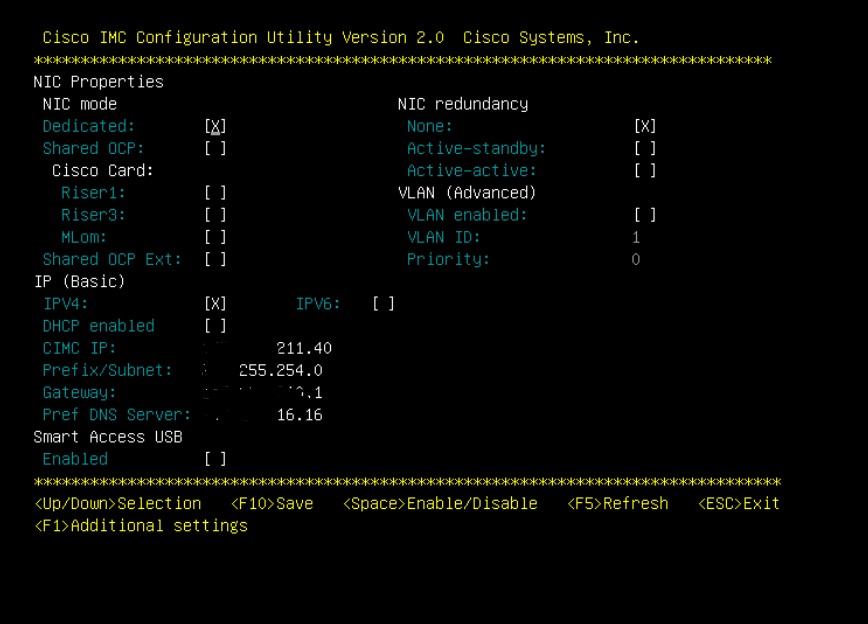This screenshot has width=868, height=624.
Task: Click the ESC Exit hint
Action: tap(739, 503)
